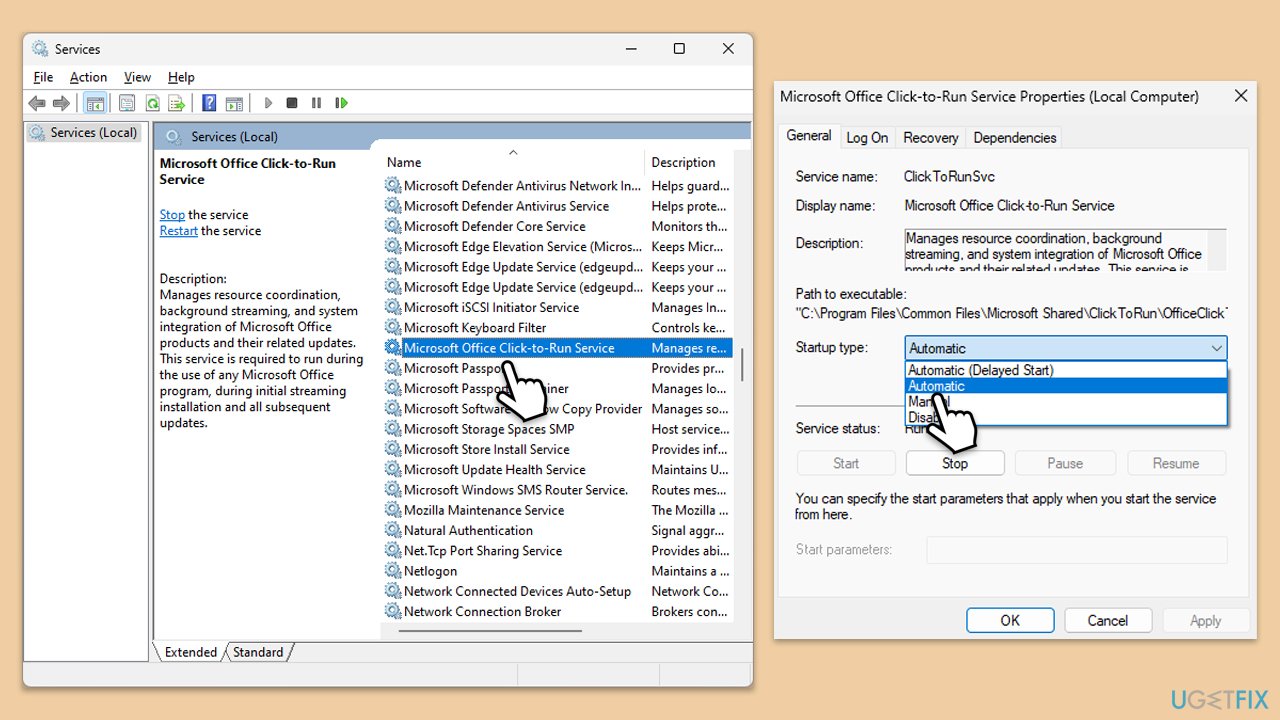
Task: Click gear icon of Microsoft iSCSI Initiator Service
Action: (393, 308)
